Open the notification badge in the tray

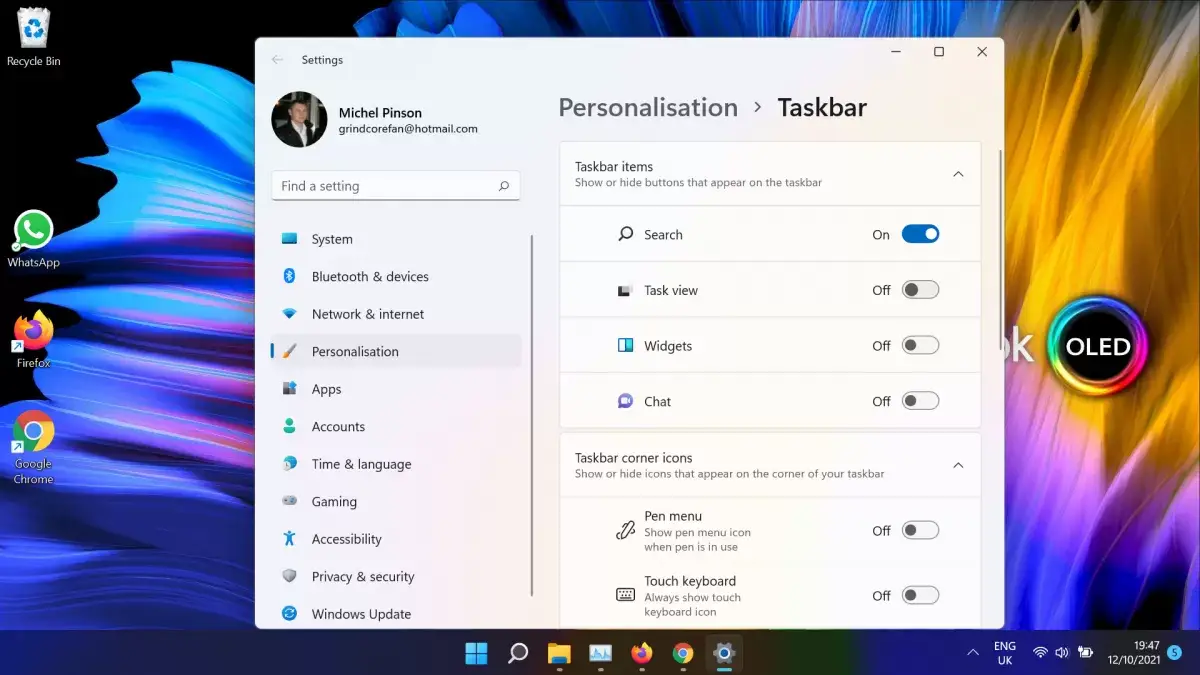[1175, 653]
